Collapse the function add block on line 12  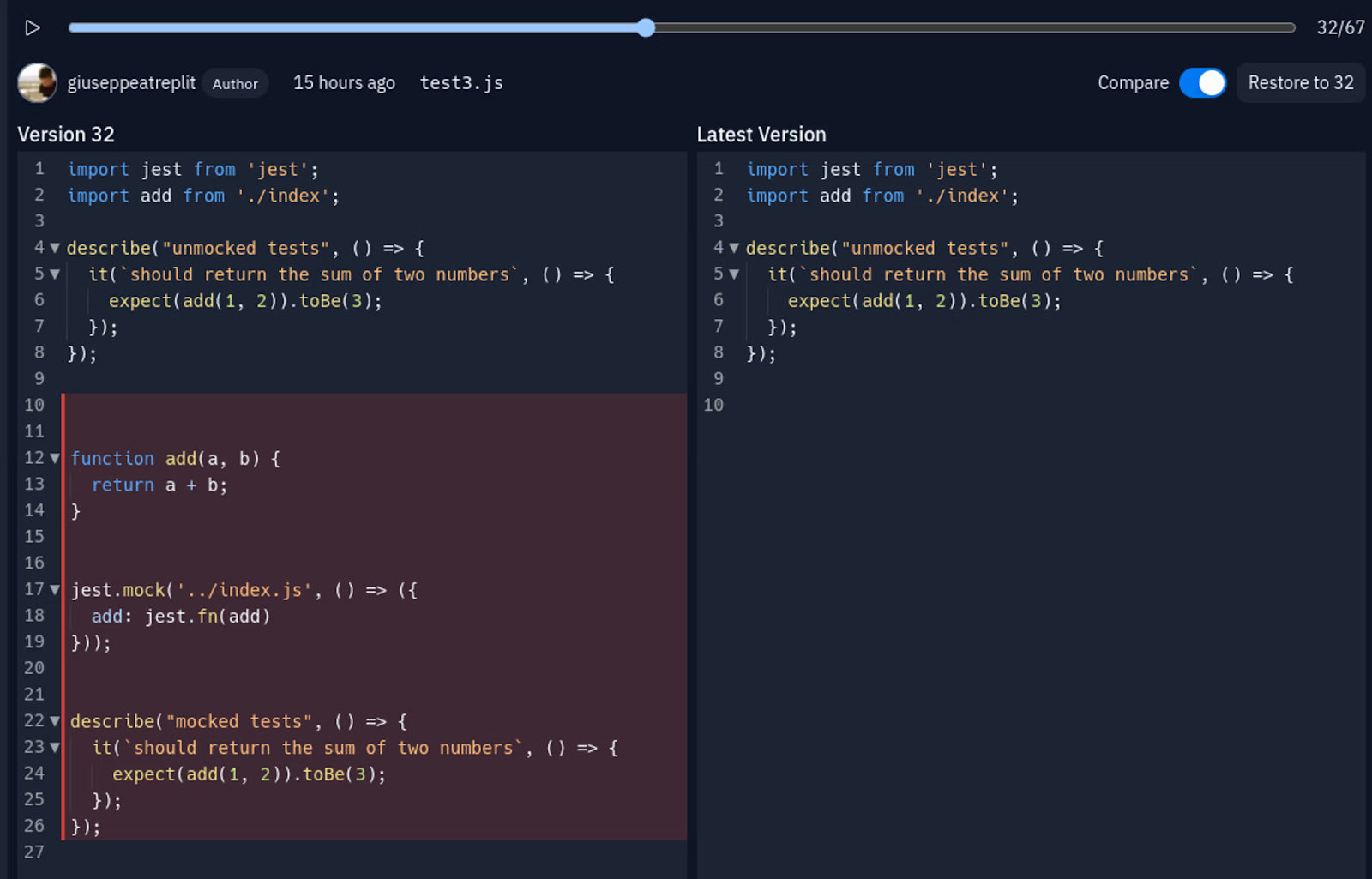tap(53, 458)
